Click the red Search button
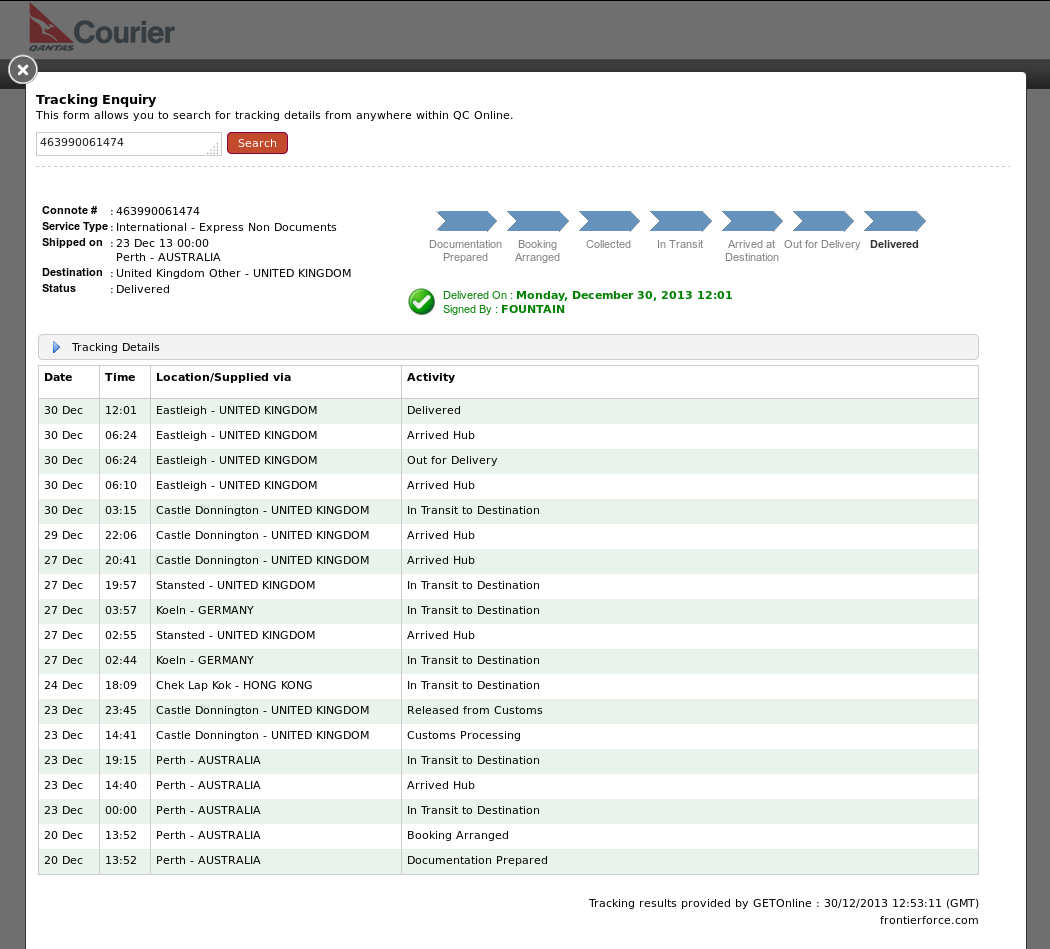Viewport: 1050px width, 949px height. click(257, 143)
